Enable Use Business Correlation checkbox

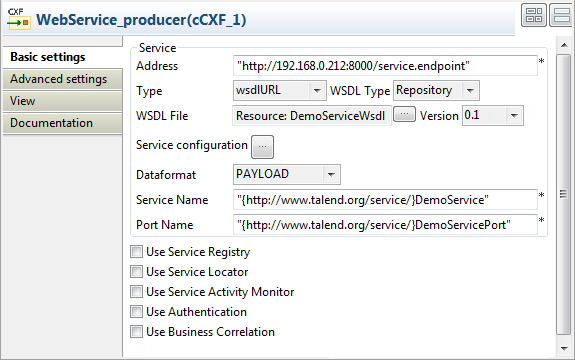[x=136, y=332]
